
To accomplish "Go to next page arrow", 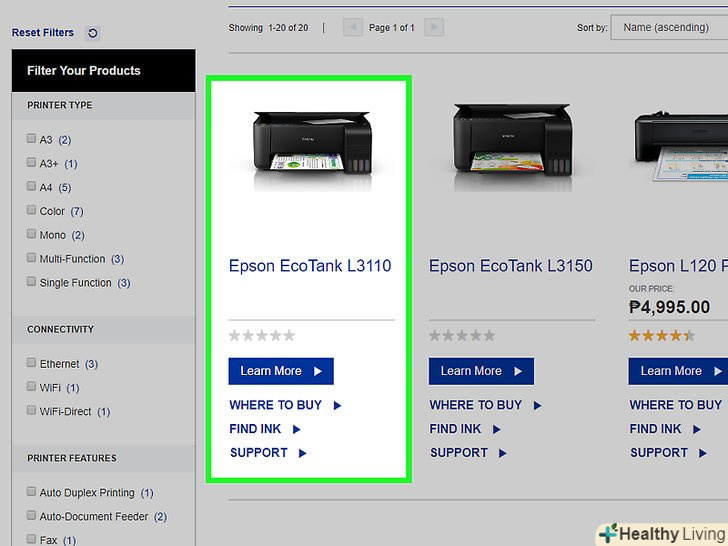I will coord(434,27).
